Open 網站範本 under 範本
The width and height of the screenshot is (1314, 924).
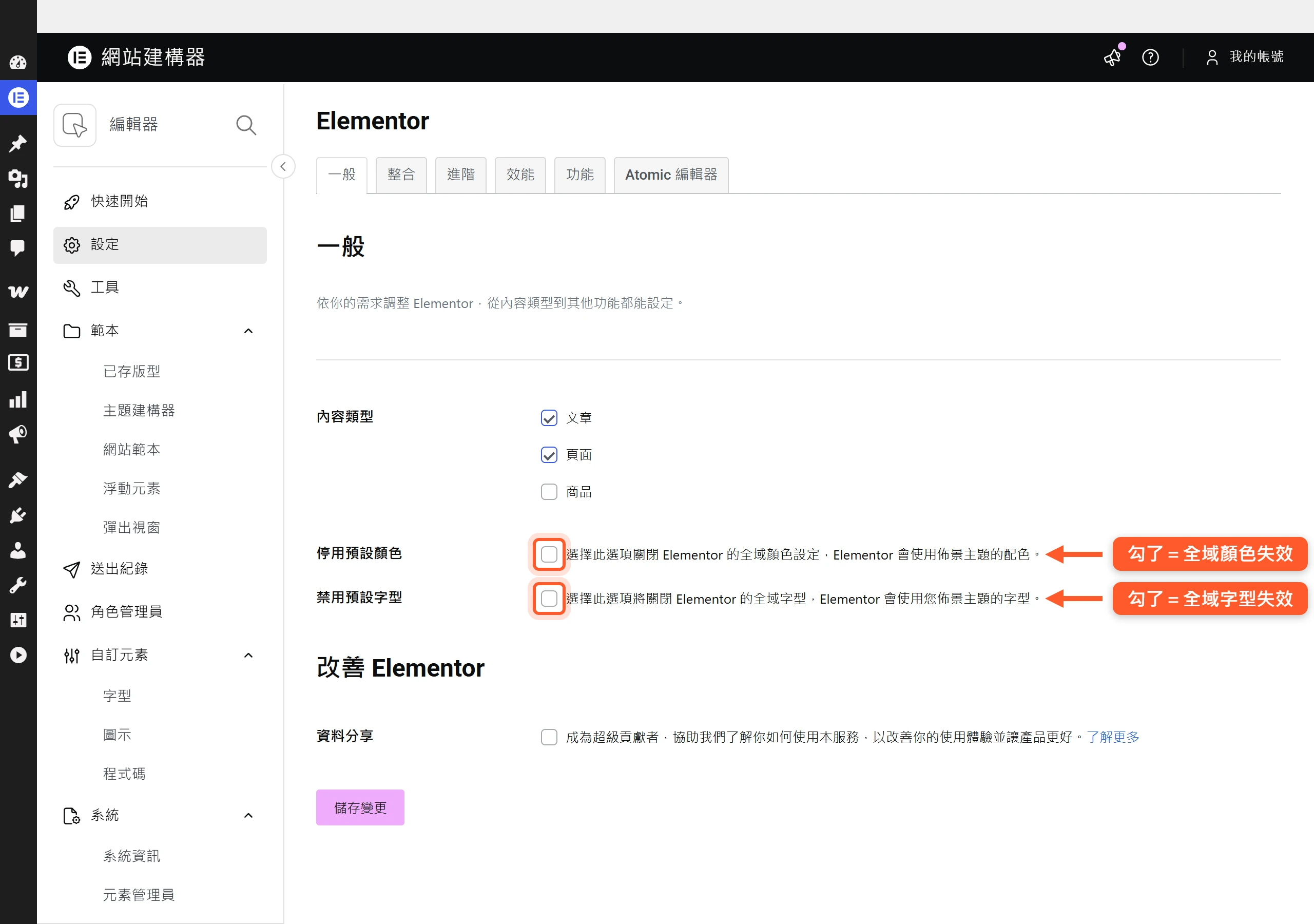tap(131, 449)
